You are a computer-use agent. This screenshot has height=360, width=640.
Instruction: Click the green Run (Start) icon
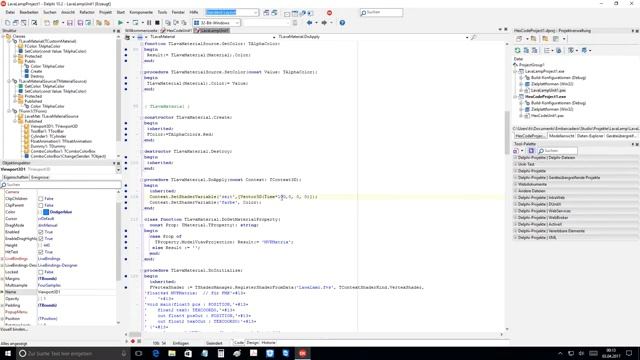(x=120, y=23)
